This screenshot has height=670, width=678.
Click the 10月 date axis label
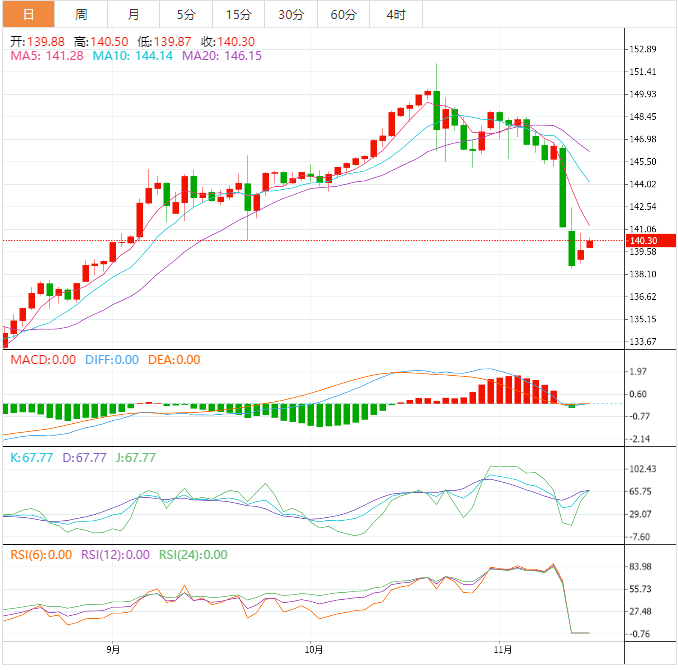pyautogui.click(x=314, y=650)
